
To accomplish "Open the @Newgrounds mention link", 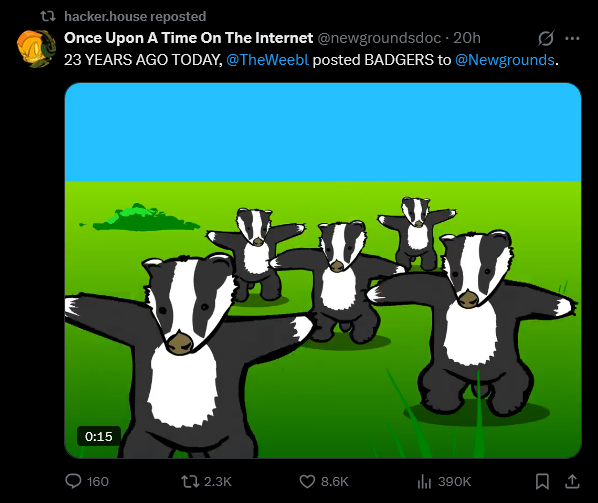I will pyautogui.click(x=505, y=60).
